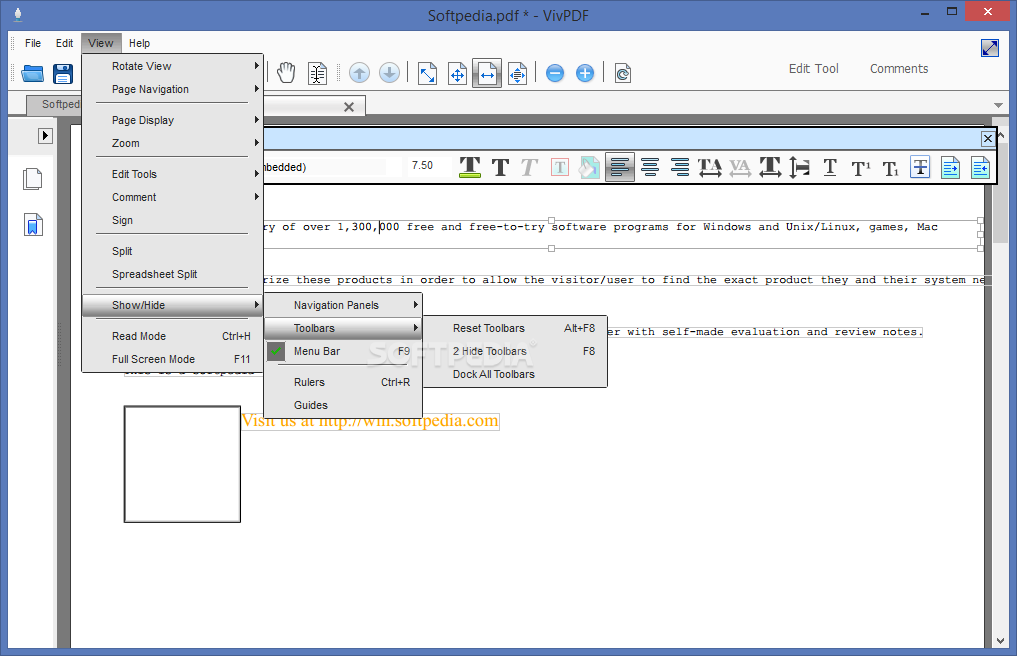Click the fit visible content icon
The image size is (1017, 656).
[518, 73]
